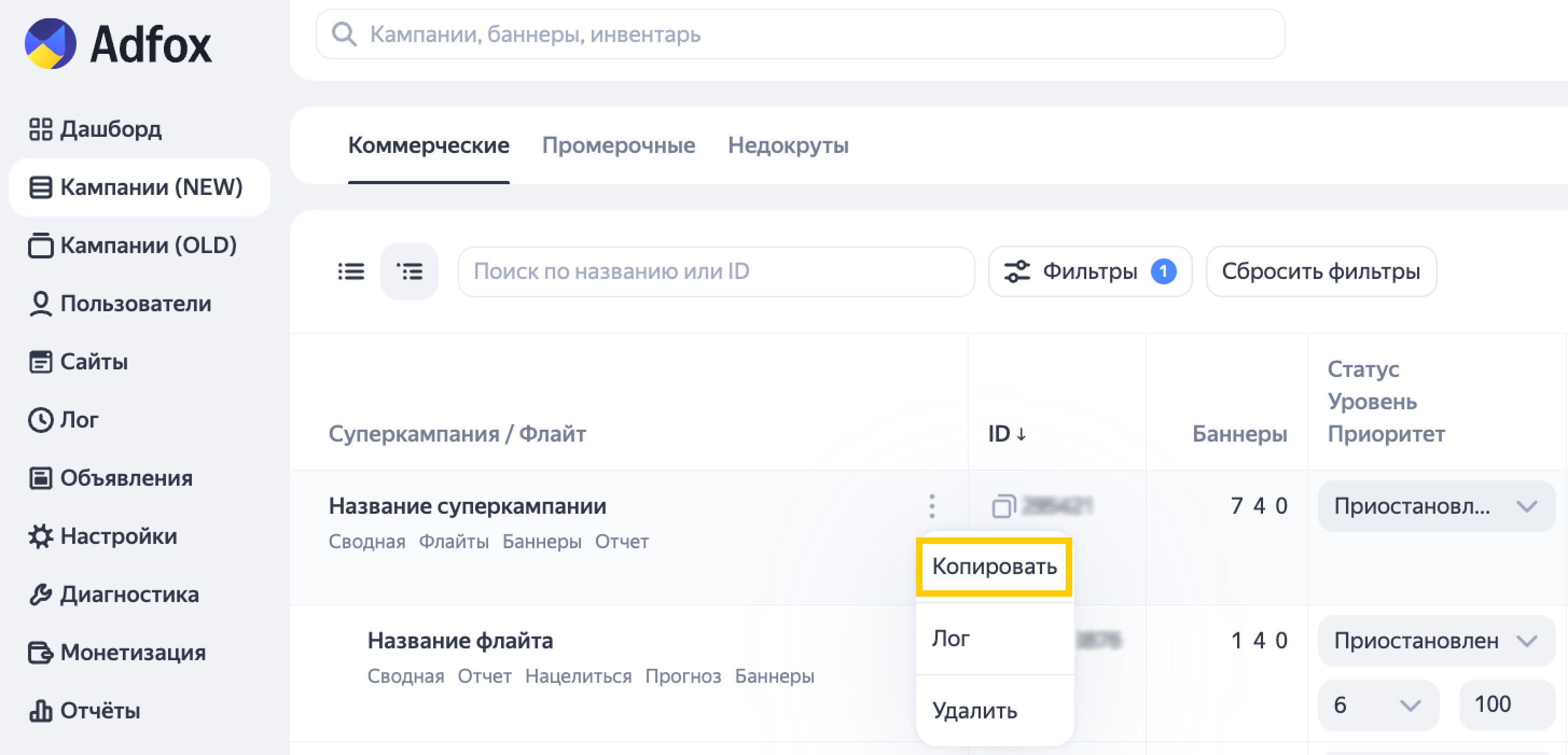This screenshot has width=1568, height=755.
Task: Open the Фильтры panel button
Action: point(1089,271)
